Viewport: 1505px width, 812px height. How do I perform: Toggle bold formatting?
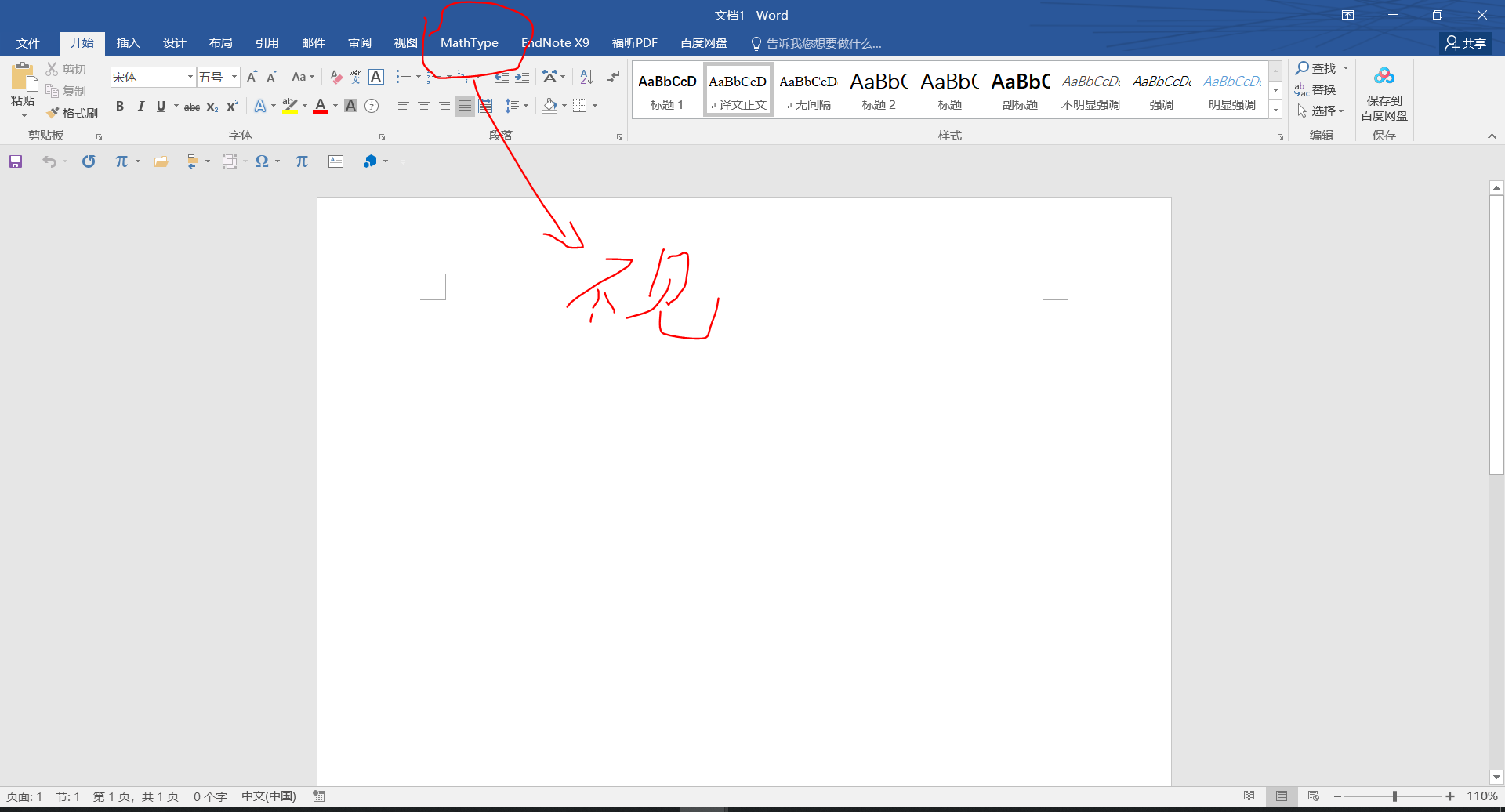tap(120, 107)
